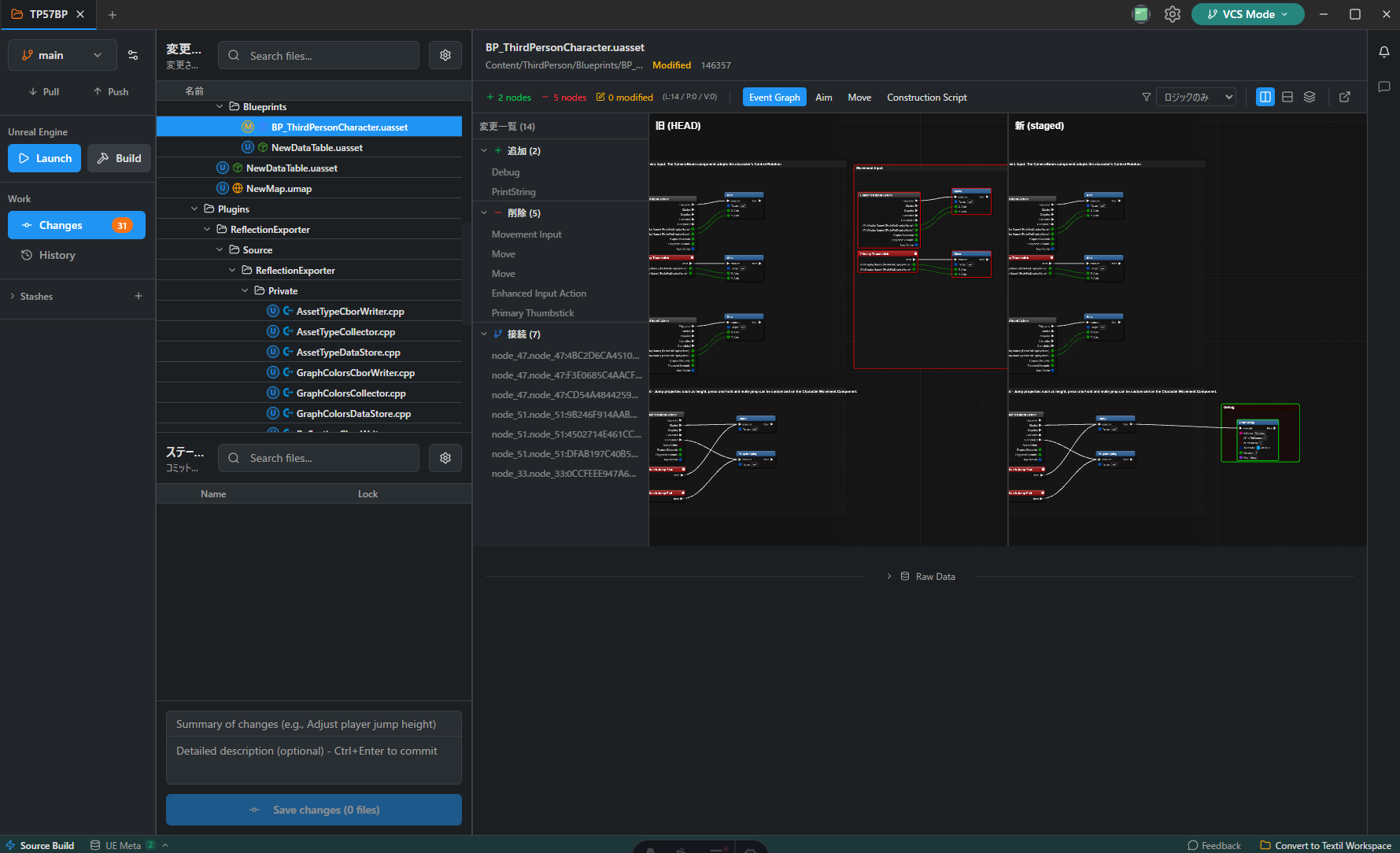Switch to side-by-side diff view
This screenshot has height=853, width=1400.
click(x=1265, y=97)
